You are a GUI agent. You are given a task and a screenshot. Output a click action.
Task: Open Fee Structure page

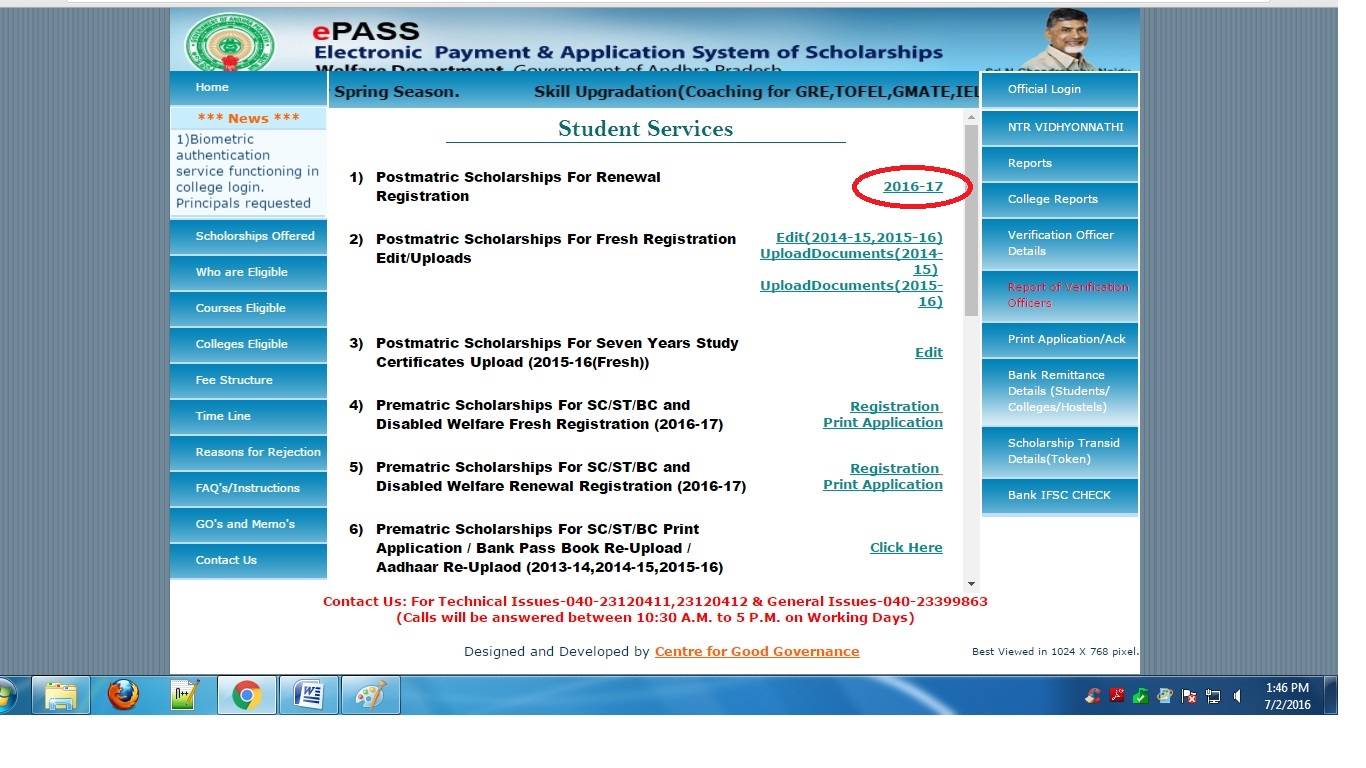pyautogui.click(x=248, y=381)
